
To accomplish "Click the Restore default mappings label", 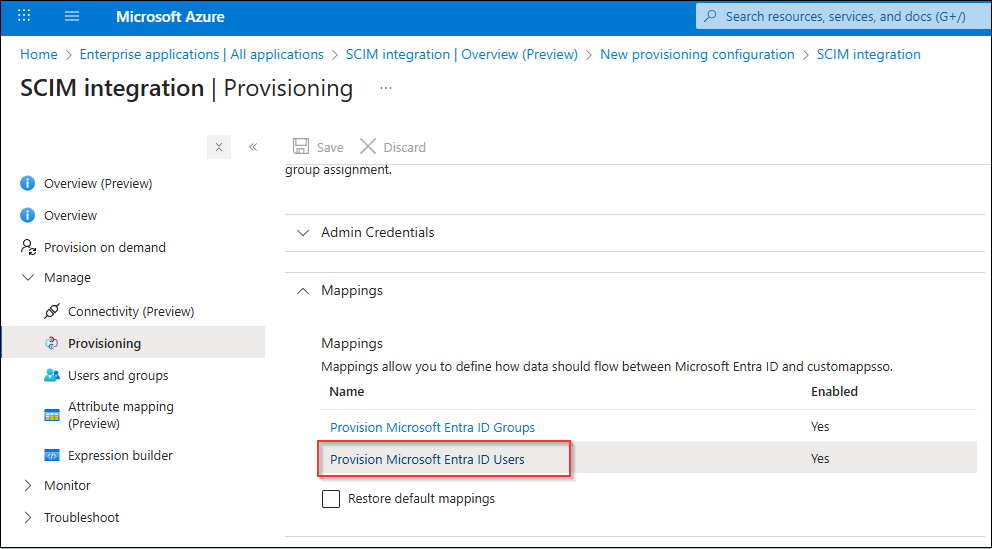I will click(x=421, y=499).
